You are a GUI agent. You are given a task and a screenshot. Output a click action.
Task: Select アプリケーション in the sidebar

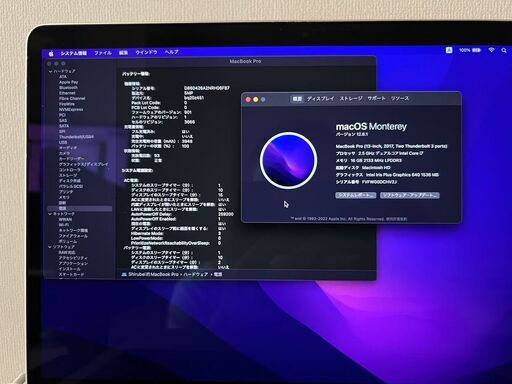point(73,263)
